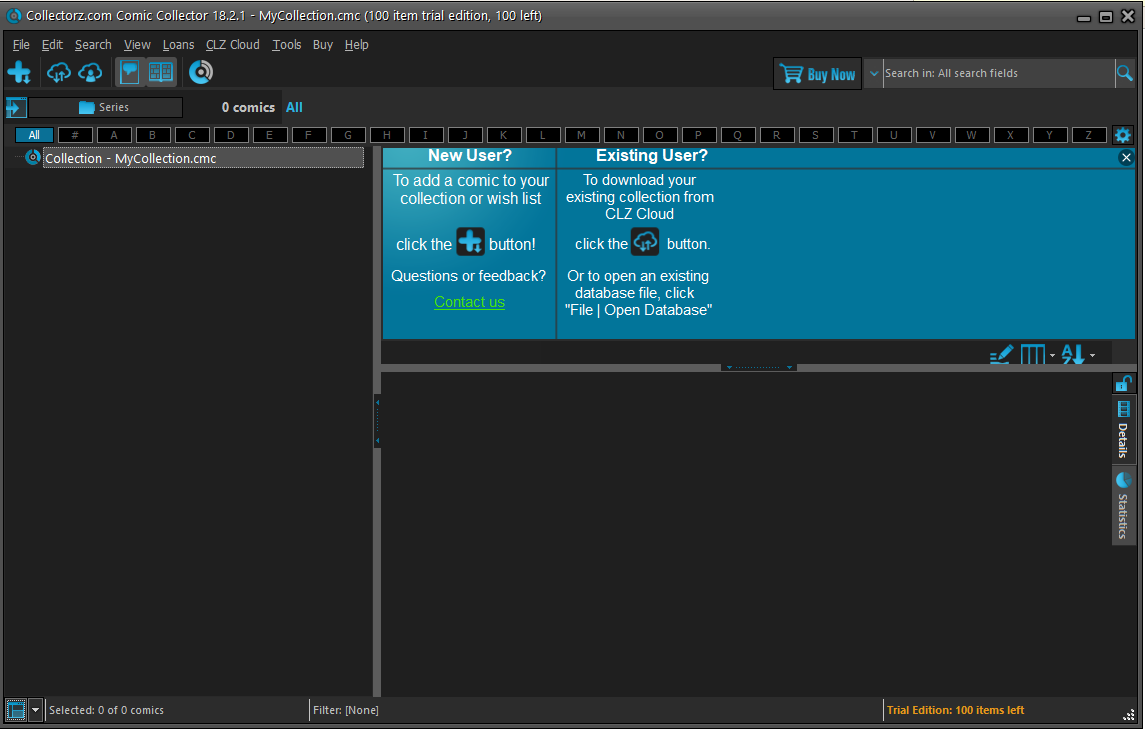Click the edit pencil icon above the list
This screenshot has height=729, width=1145.
click(1000, 355)
